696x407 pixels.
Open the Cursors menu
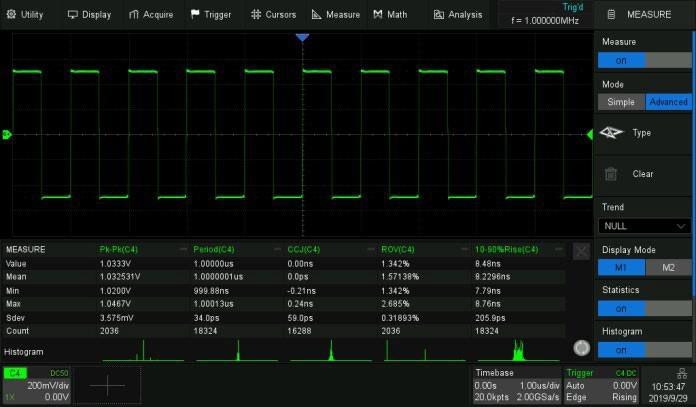(x=273, y=15)
